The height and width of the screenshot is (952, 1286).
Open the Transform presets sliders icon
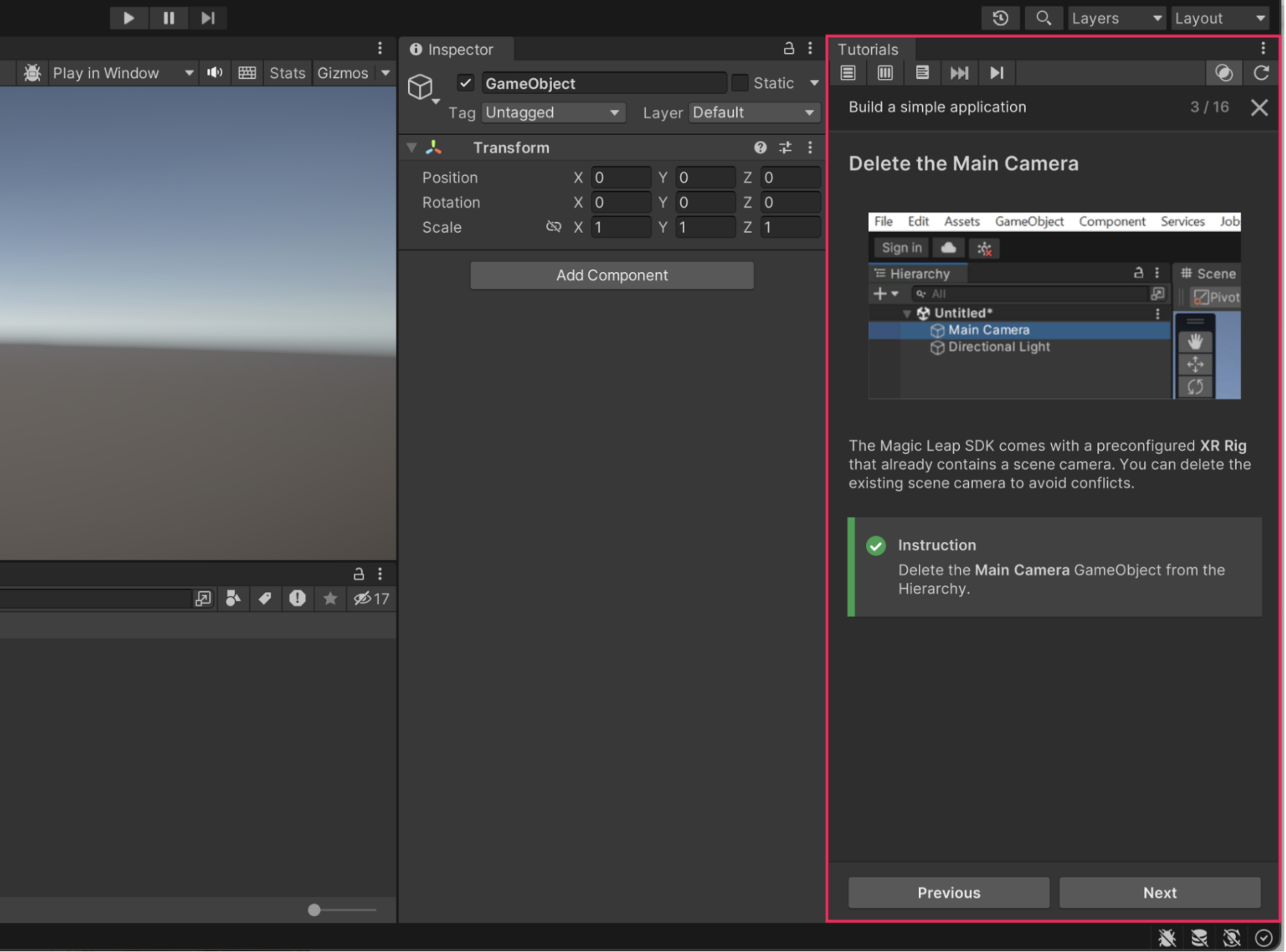[785, 148]
